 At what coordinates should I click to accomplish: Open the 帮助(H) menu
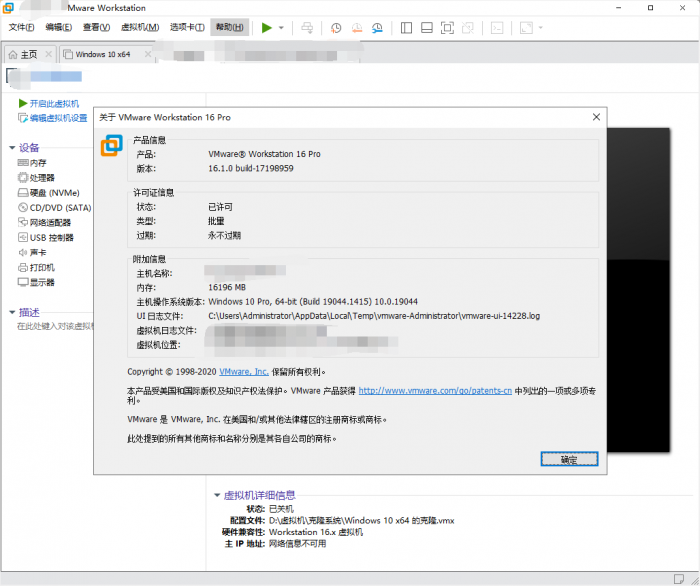230,27
